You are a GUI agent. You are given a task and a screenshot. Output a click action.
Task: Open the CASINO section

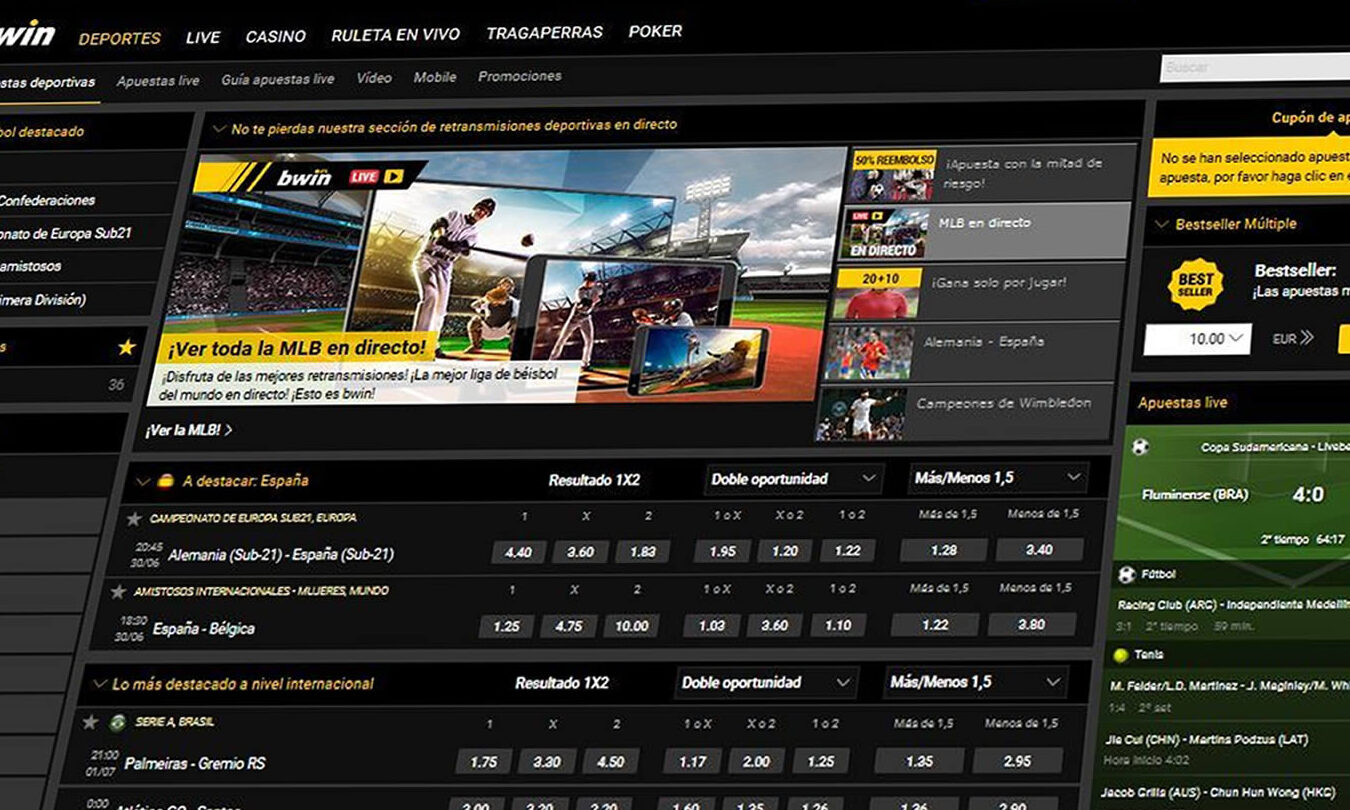pyautogui.click(x=276, y=36)
